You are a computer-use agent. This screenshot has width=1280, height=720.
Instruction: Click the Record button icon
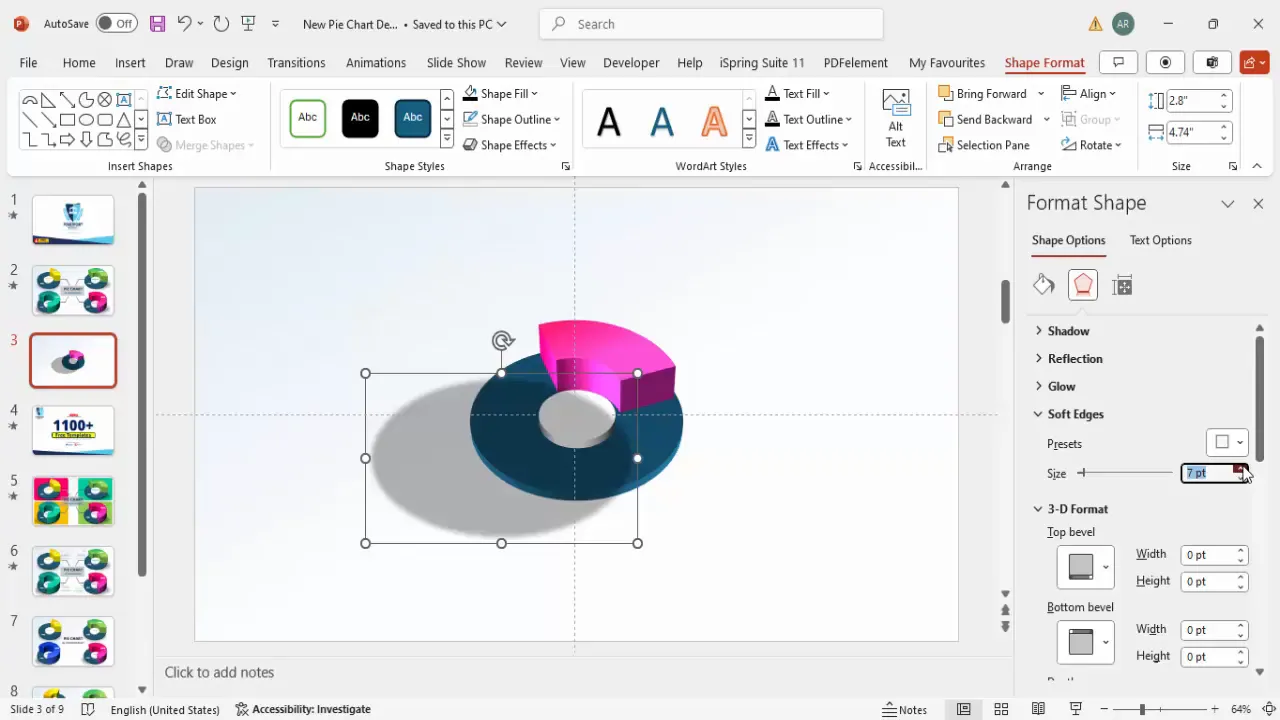pyautogui.click(x=1165, y=62)
